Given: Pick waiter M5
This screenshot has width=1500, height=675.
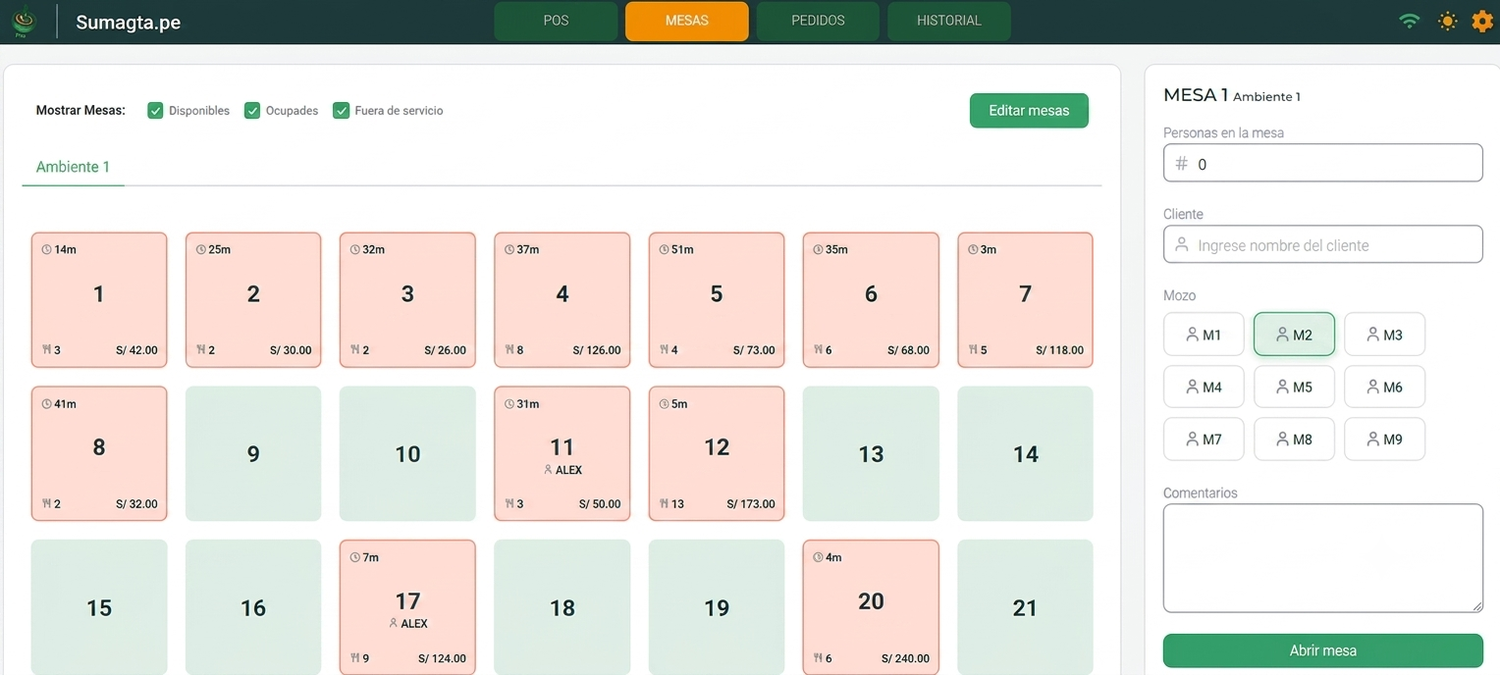Looking at the screenshot, I should [x=1294, y=387].
